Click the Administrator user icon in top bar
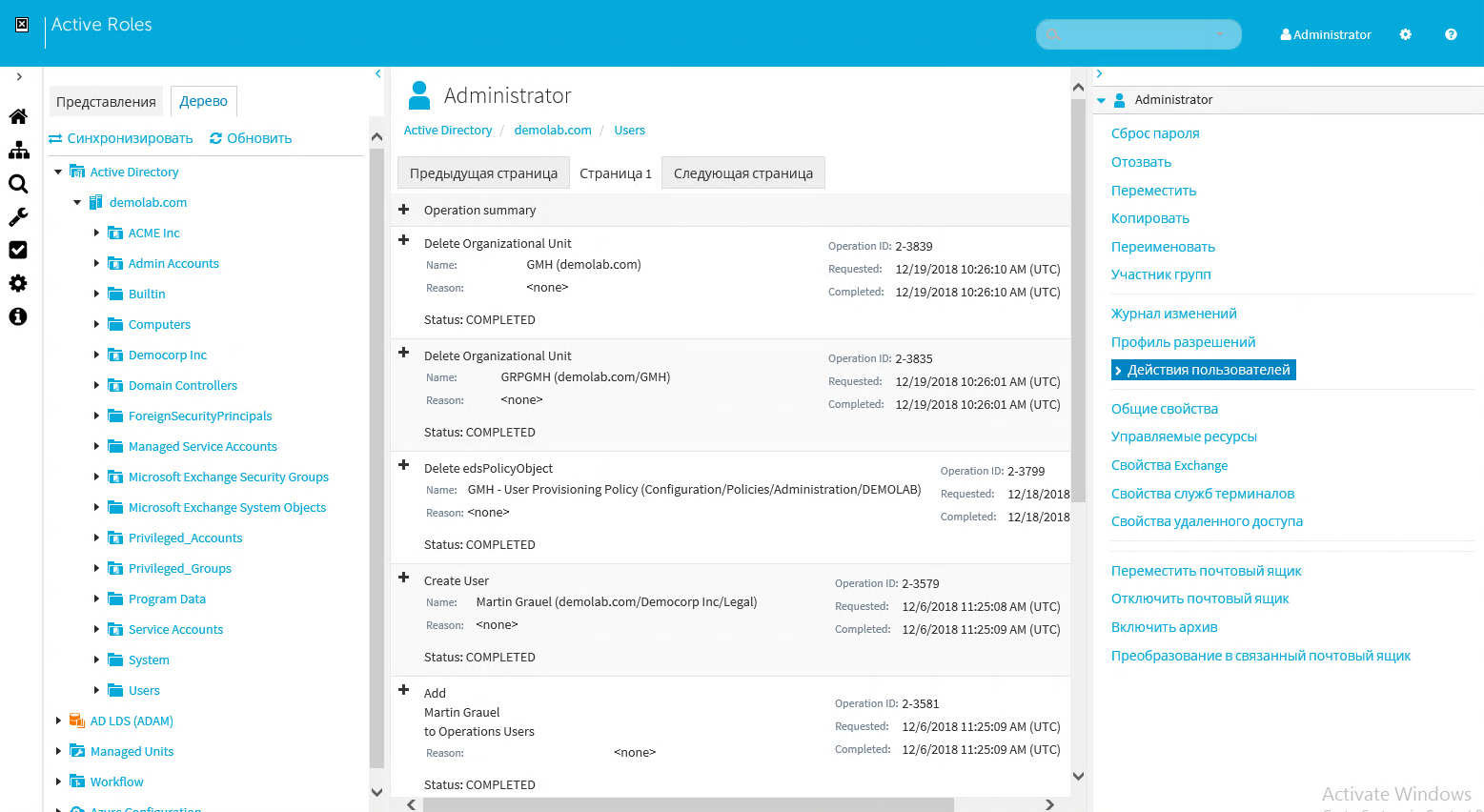1484x812 pixels. click(x=1286, y=34)
